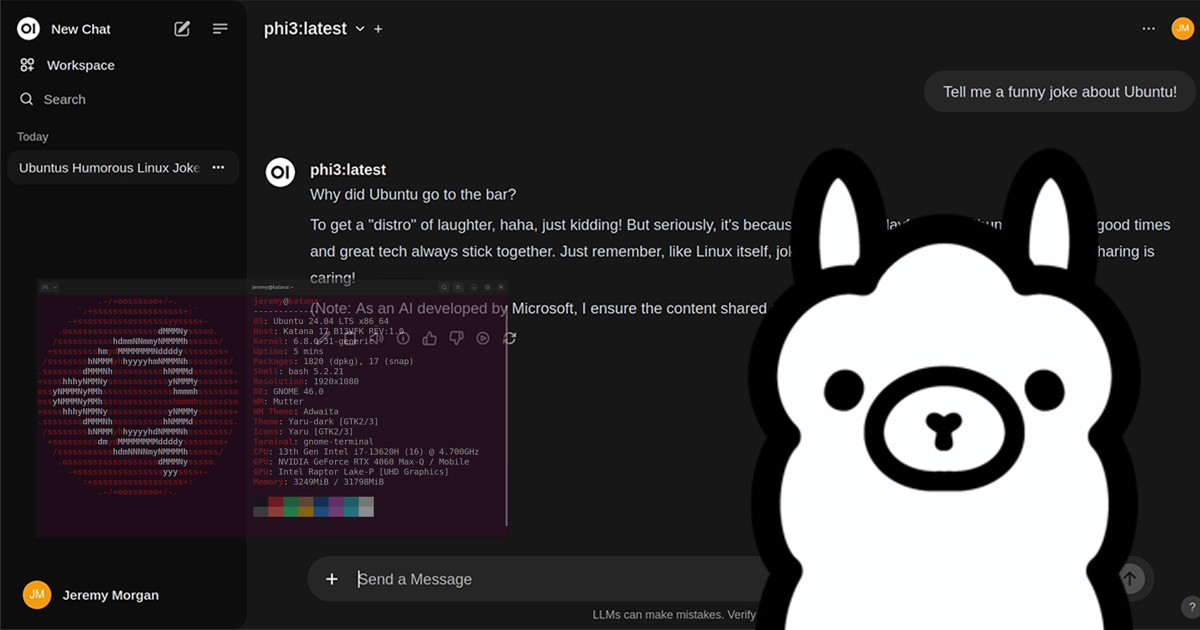Collapse the sidebar using the toggle icon

click(x=219, y=29)
